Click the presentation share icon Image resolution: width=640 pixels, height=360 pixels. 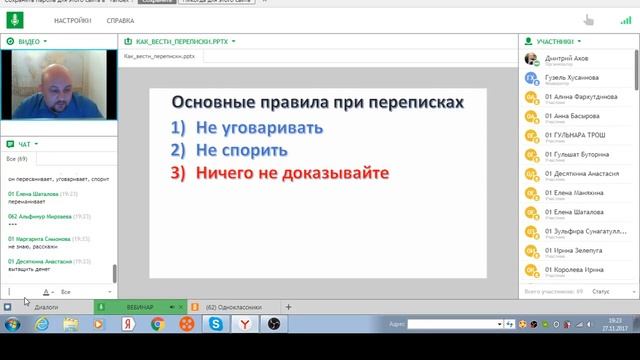(x=128, y=41)
